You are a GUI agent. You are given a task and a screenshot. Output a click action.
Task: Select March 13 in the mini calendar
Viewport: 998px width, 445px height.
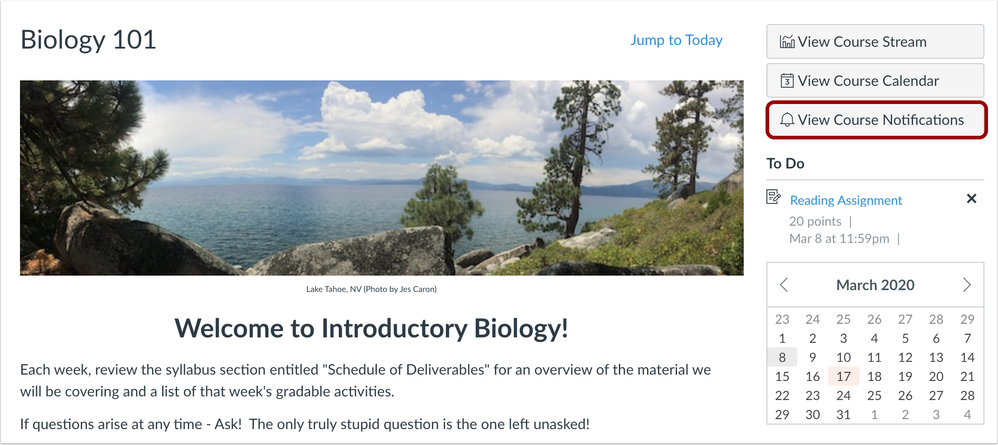pyautogui.click(x=936, y=357)
